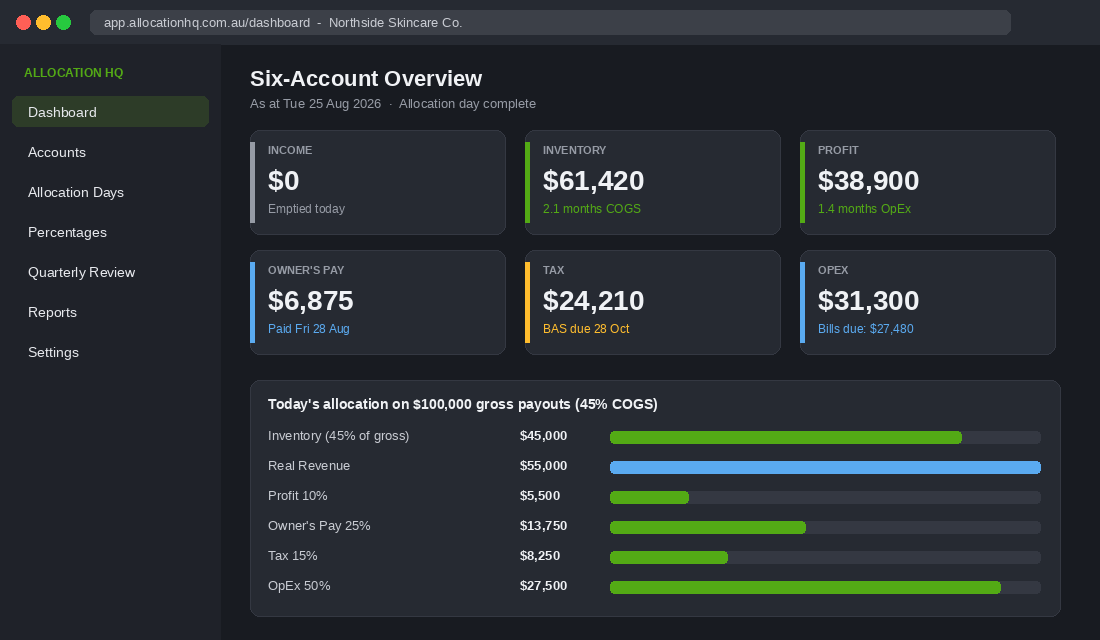This screenshot has width=1100, height=640.
Task: Click the $45,000 allocation amount
Action: pos(543,436)
